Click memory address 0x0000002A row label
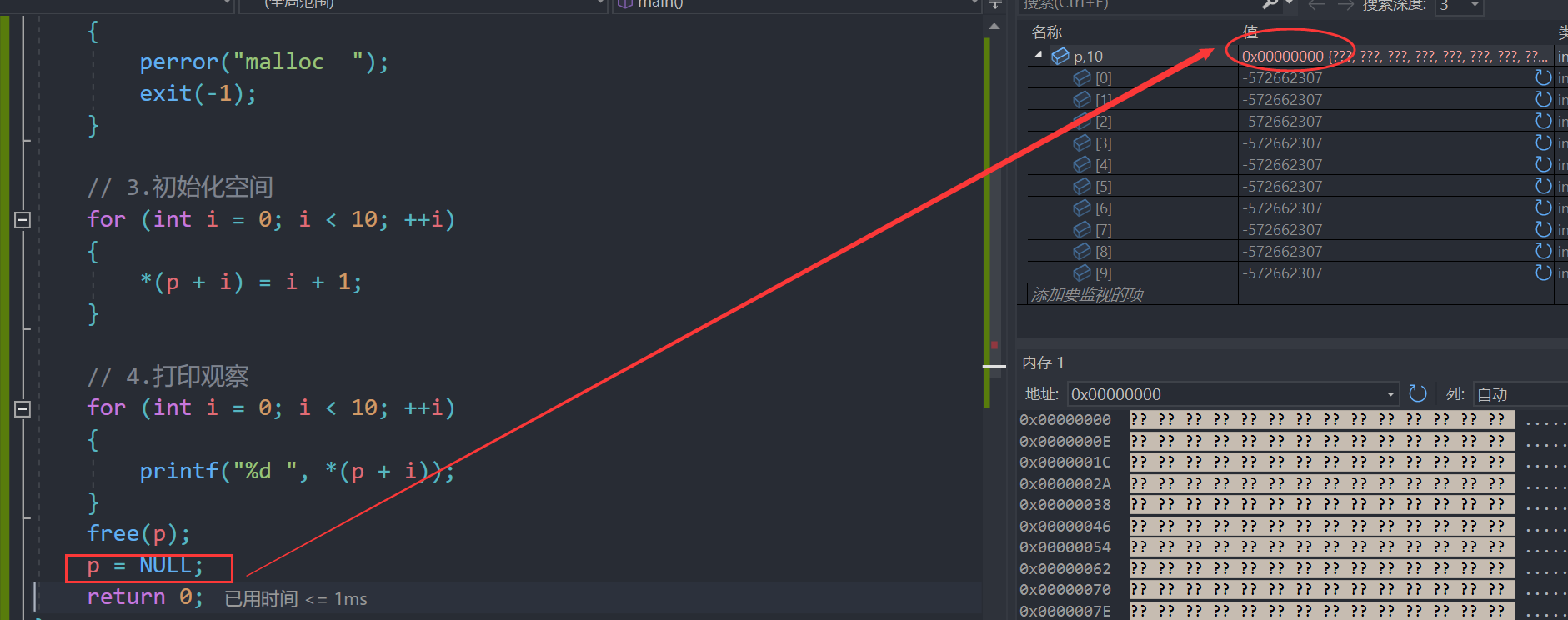The image size is (1568, 620). pos(1065,483)
